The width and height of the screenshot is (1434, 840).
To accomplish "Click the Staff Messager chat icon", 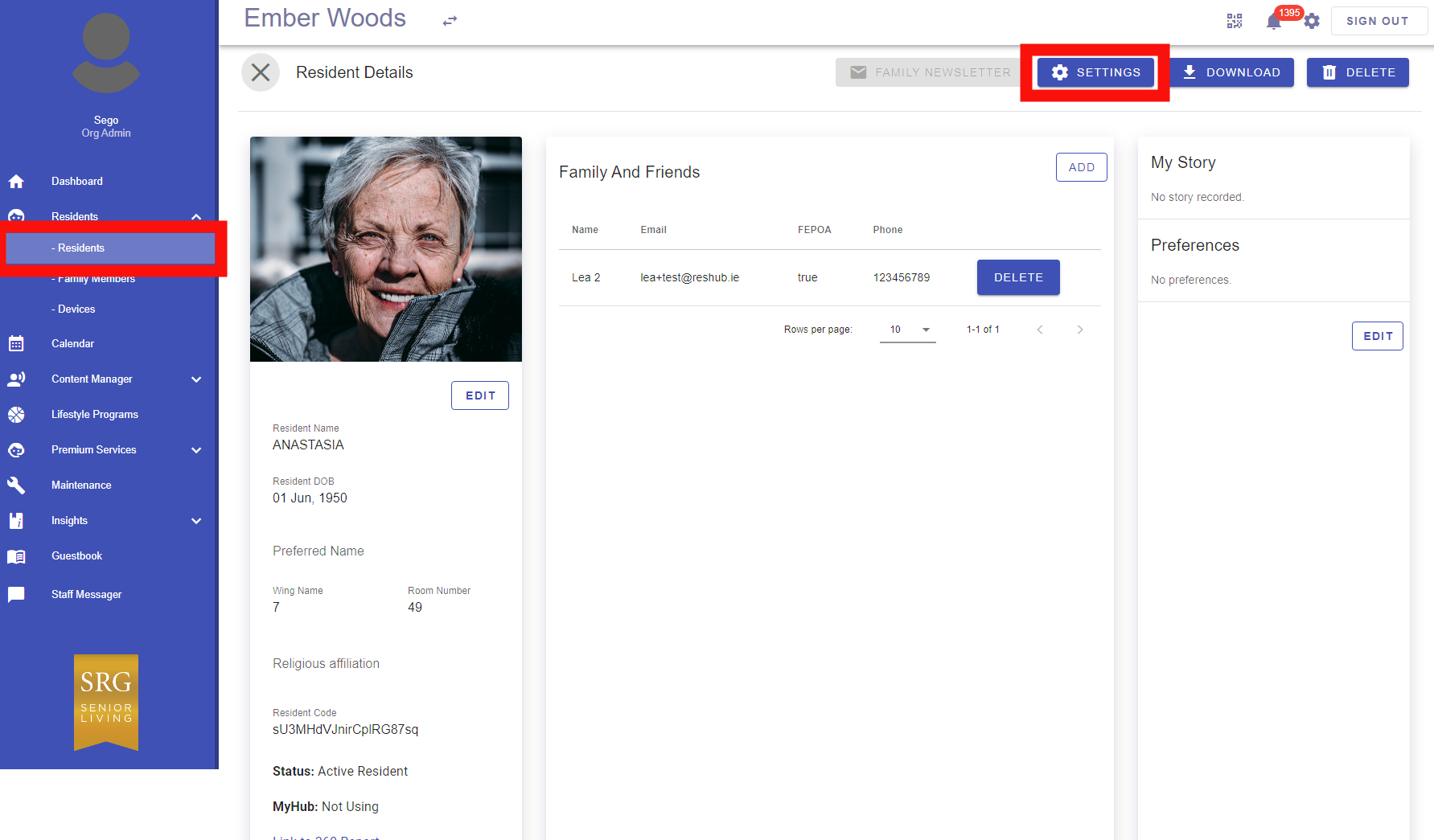I will click(x=16, y=595).
